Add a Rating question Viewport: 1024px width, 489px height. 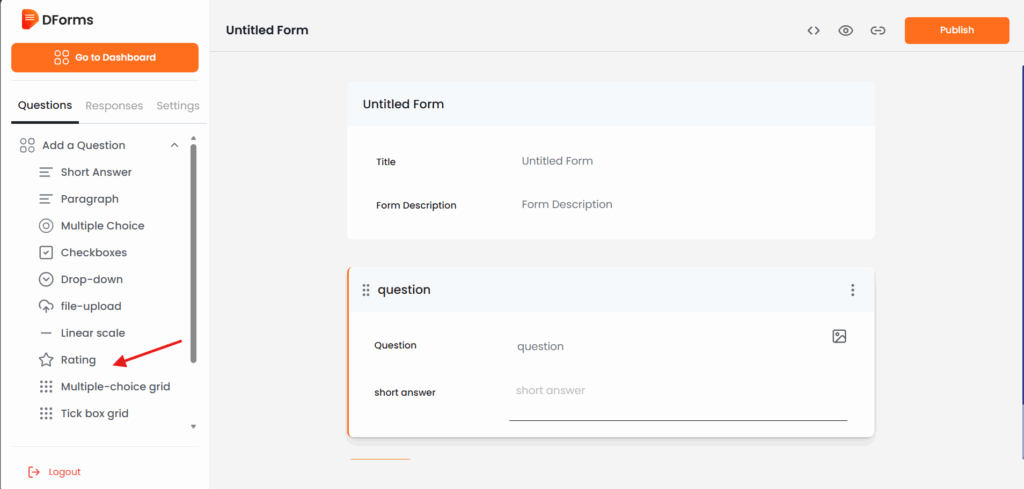78,360
